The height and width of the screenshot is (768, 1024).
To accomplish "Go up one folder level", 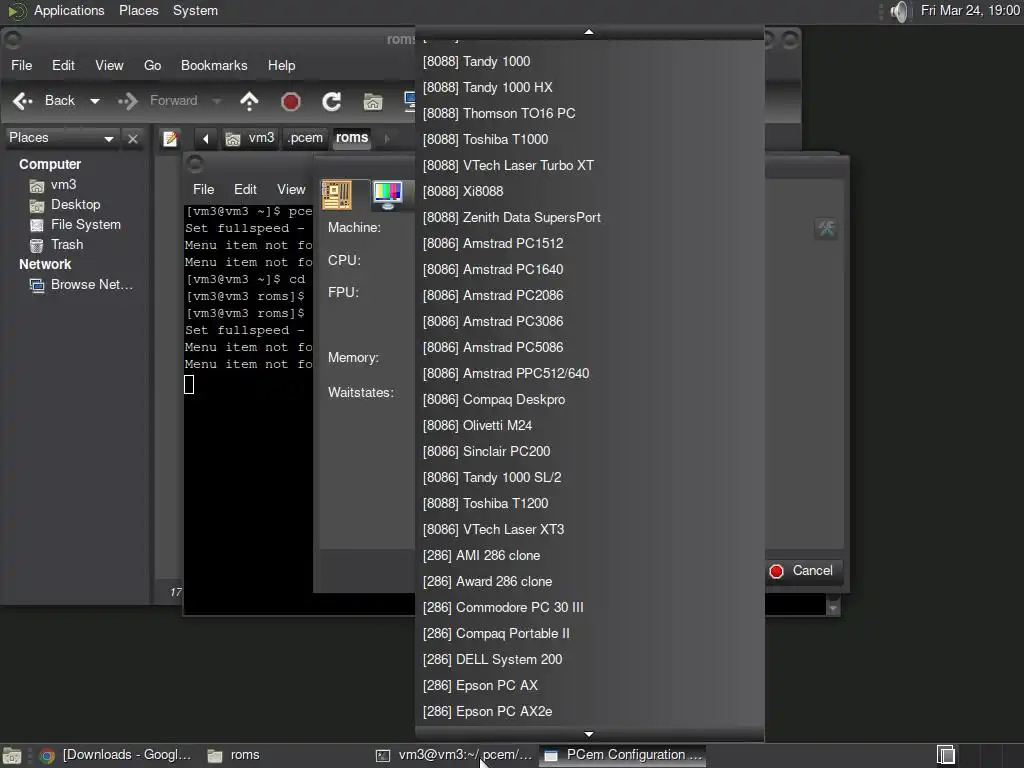I will (x=249, y=101).
